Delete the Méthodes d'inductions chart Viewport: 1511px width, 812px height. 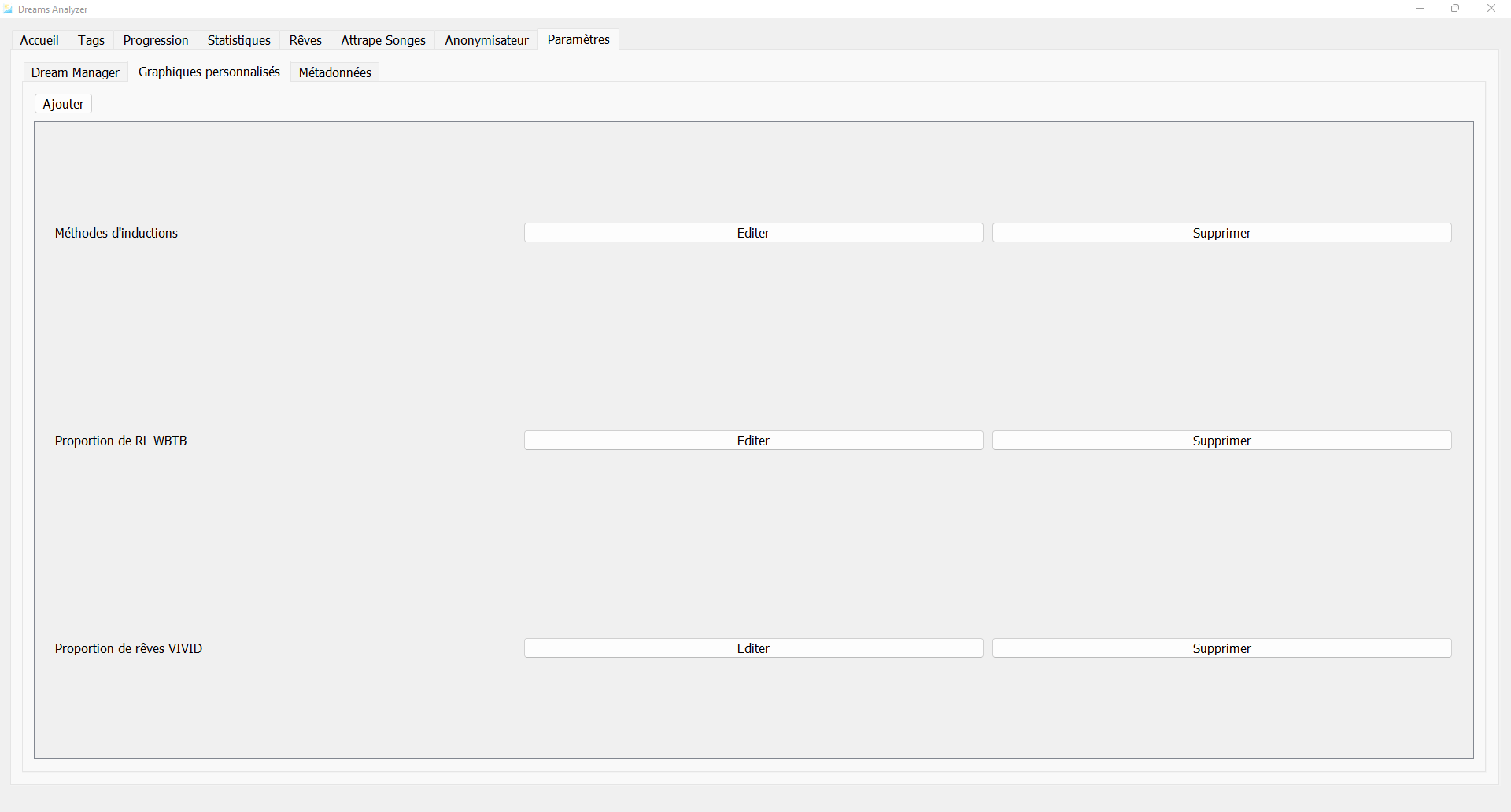click(1221, 233)
